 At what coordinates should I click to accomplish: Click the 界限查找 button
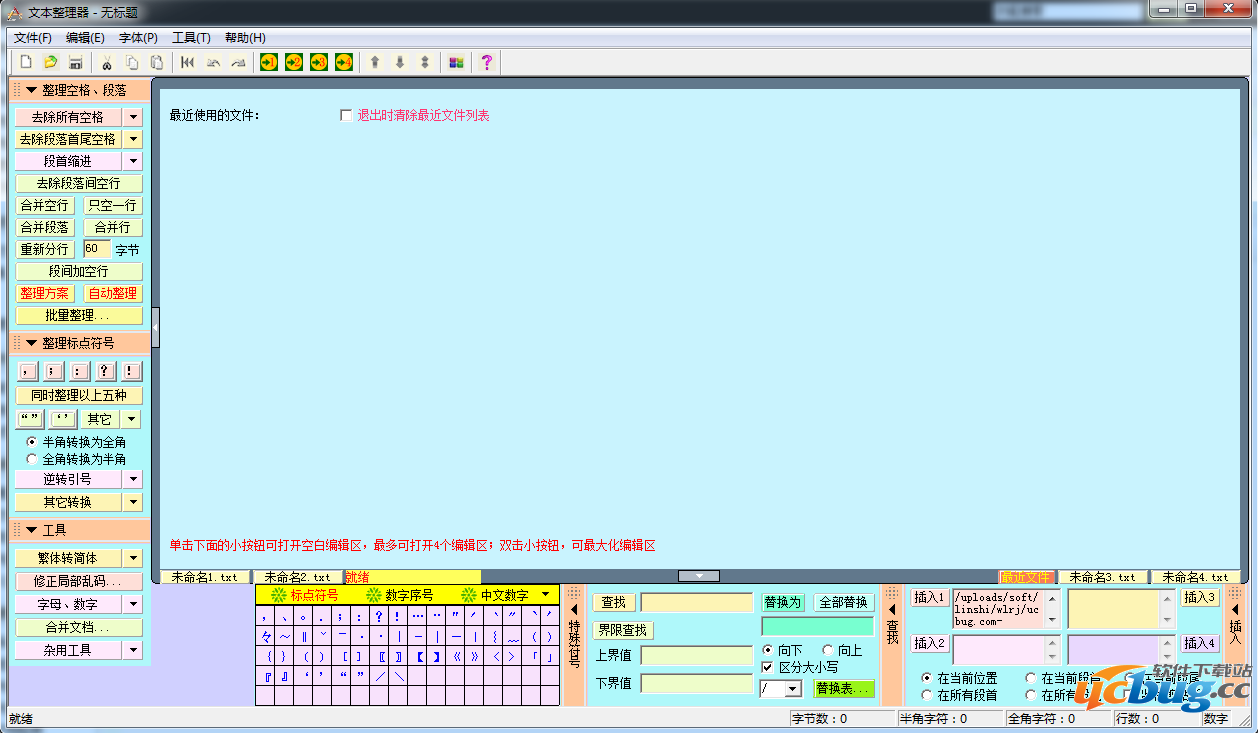point(623,631)
